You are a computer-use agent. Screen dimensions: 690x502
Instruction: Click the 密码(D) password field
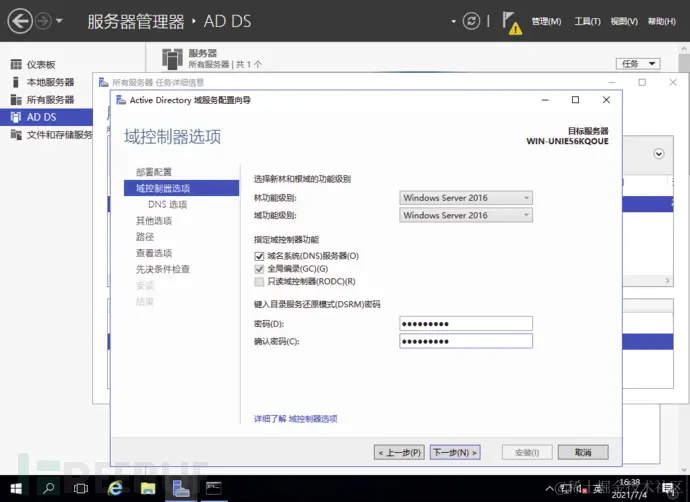point(466,324)
